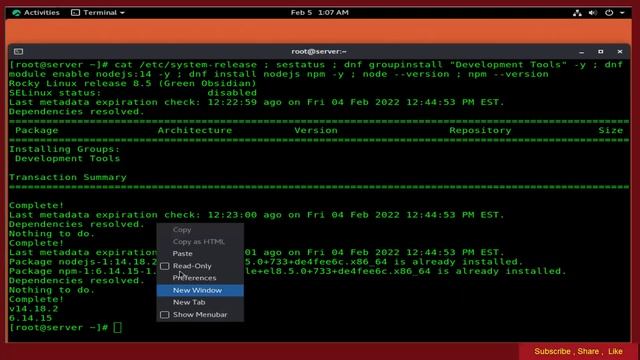Open the clock showing Feb 5 1:07 AM
Screen dimensions: 640x360
coord(320,13)
